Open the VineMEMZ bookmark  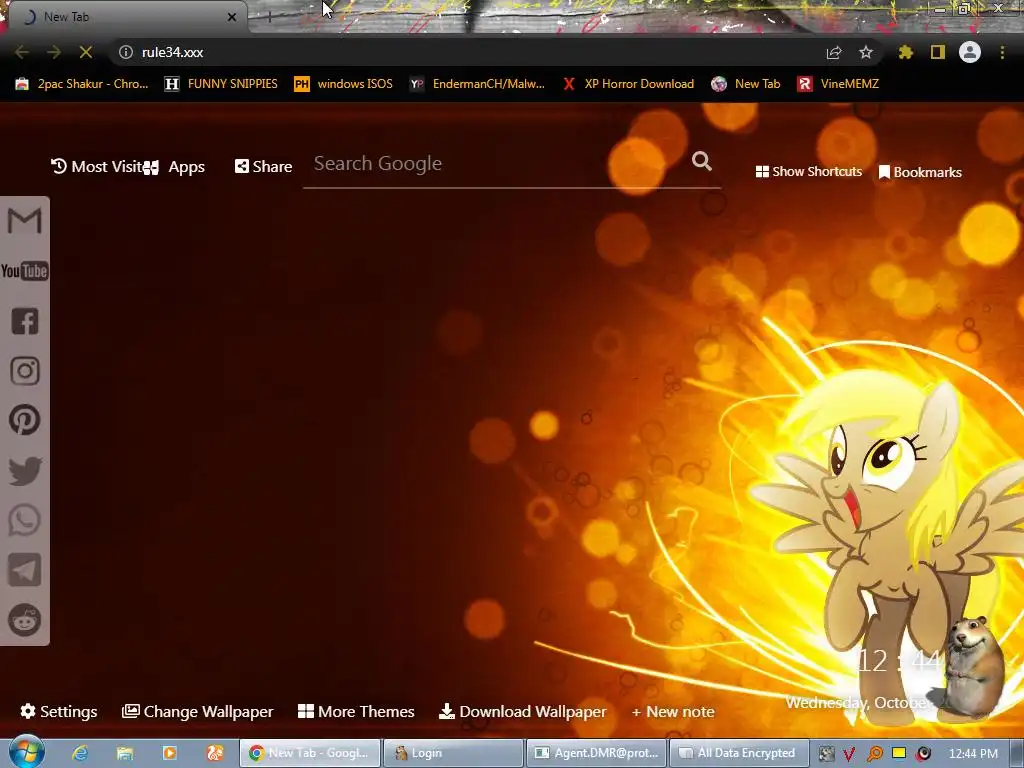839,84
